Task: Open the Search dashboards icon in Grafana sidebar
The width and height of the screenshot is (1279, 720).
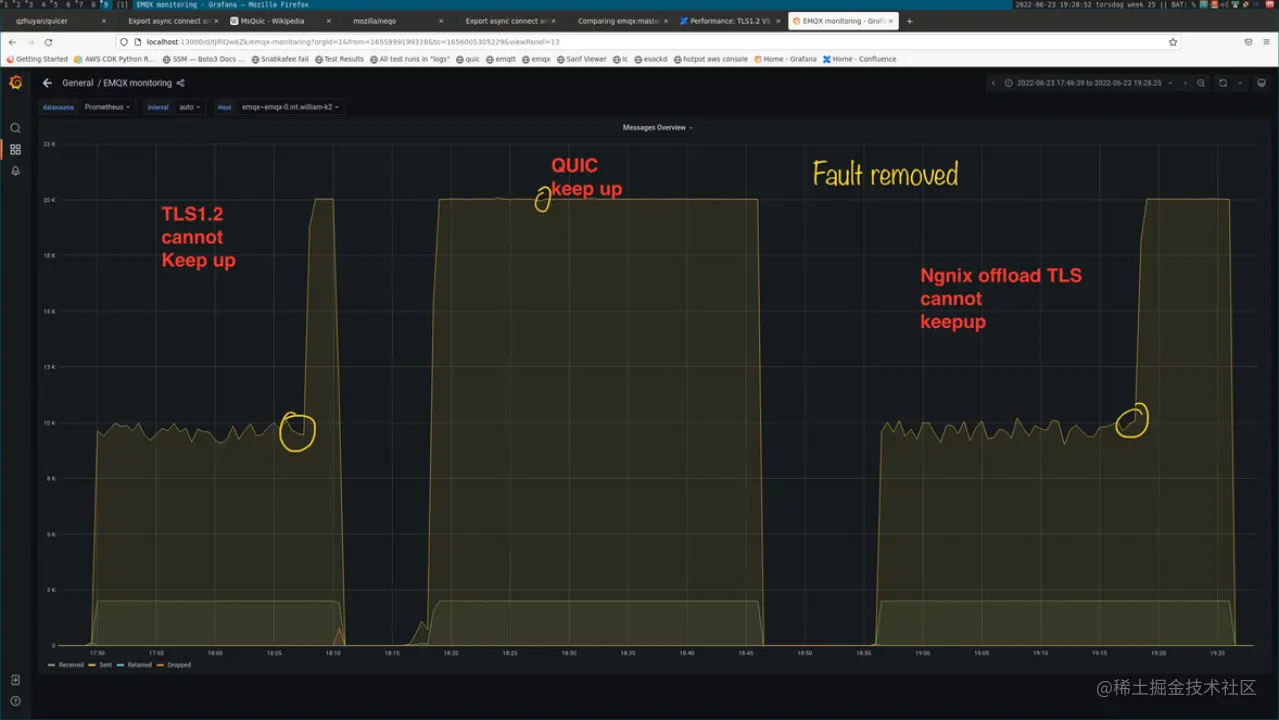Action: point(15,127)
